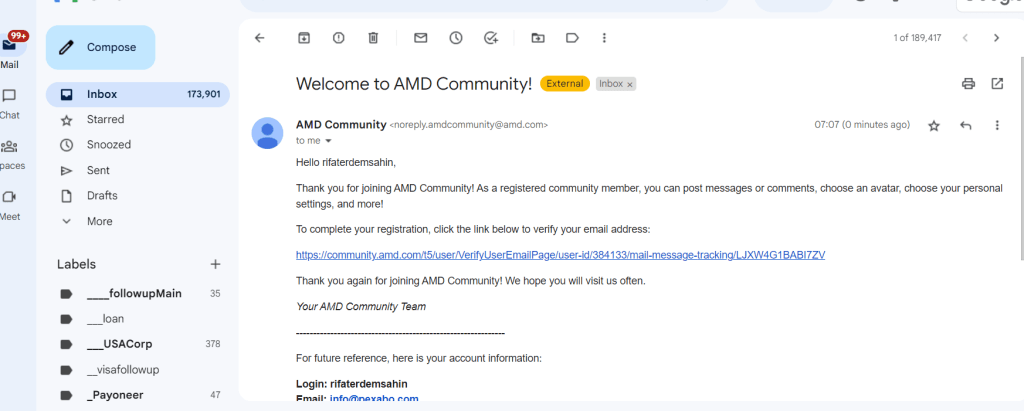1024x411 pixels.
Task: Click the AMD Community sender avatar
Action: tap(267, 133)
